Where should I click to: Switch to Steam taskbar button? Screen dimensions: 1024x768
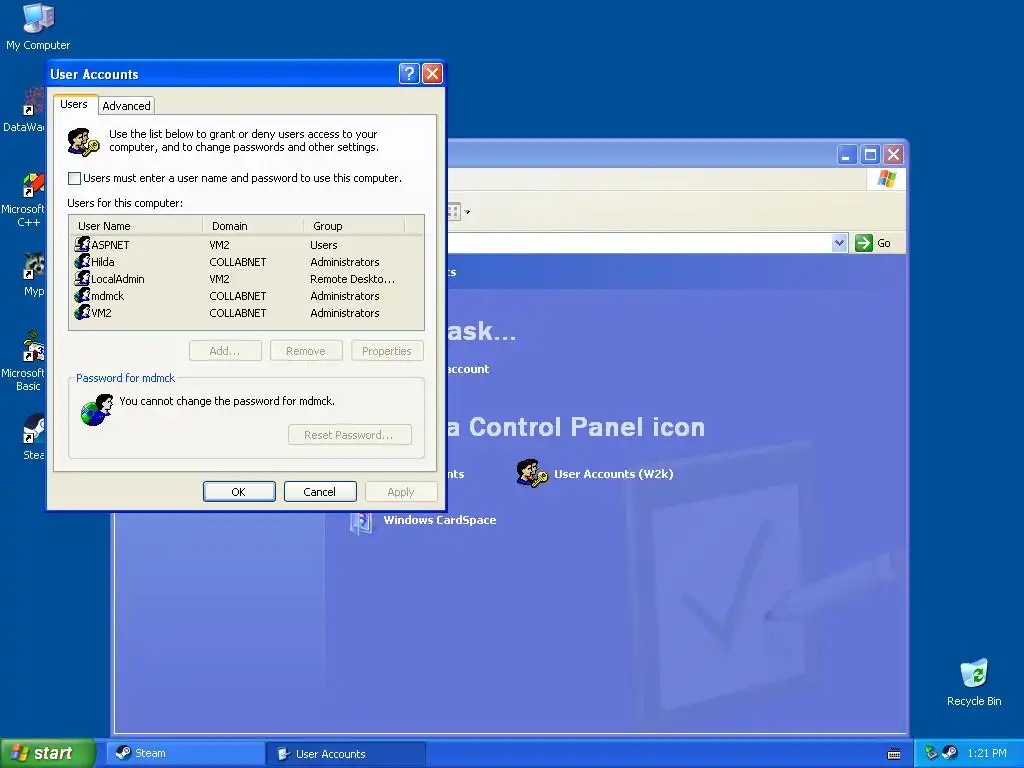coord(185,753)
